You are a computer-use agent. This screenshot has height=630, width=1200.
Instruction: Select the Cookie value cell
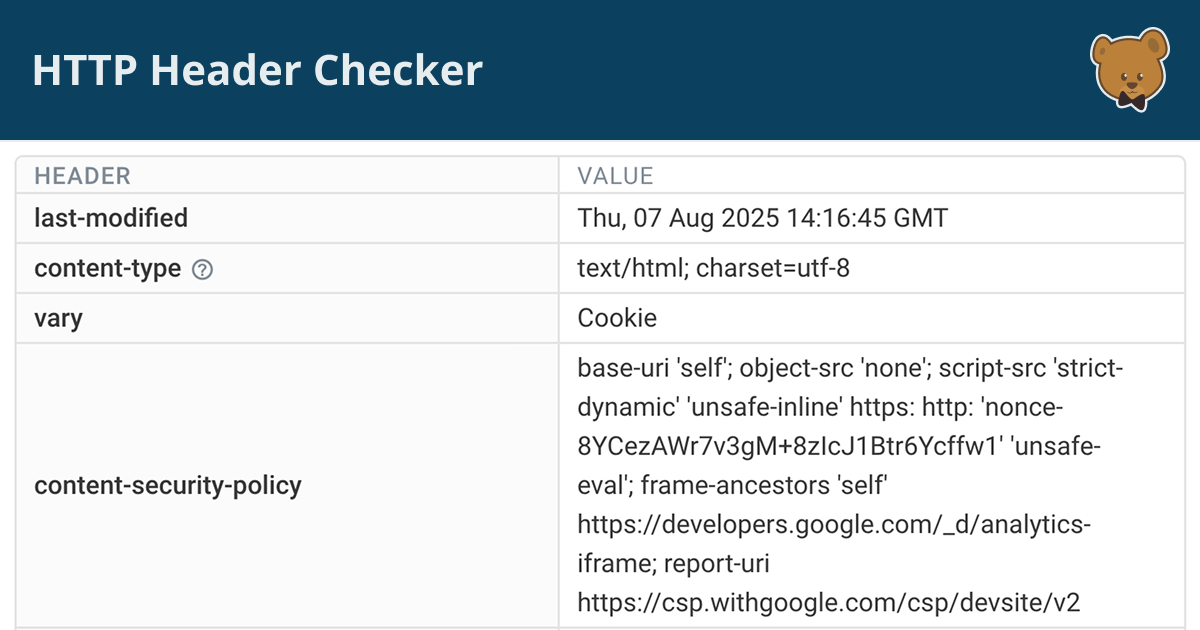click(617, 318)
